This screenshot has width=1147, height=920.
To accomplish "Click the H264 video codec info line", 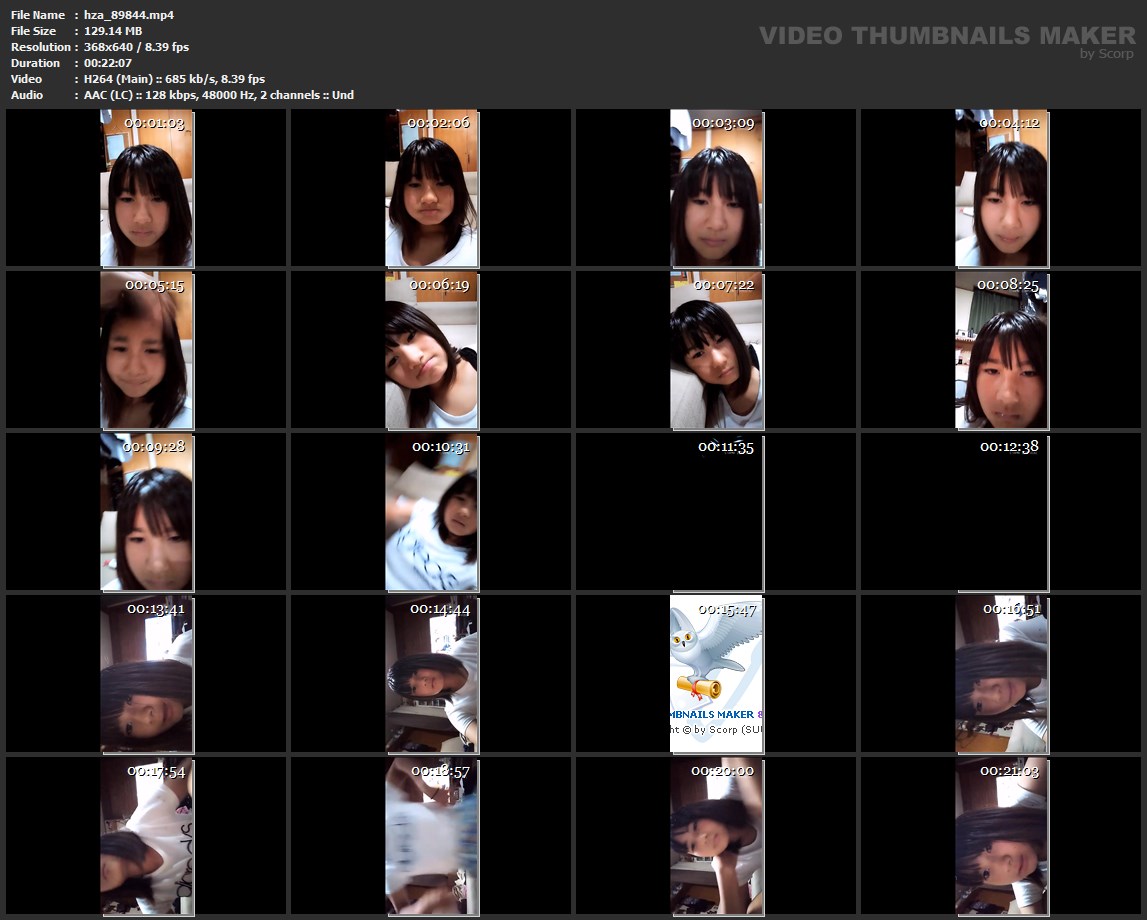I will point(174,79).
